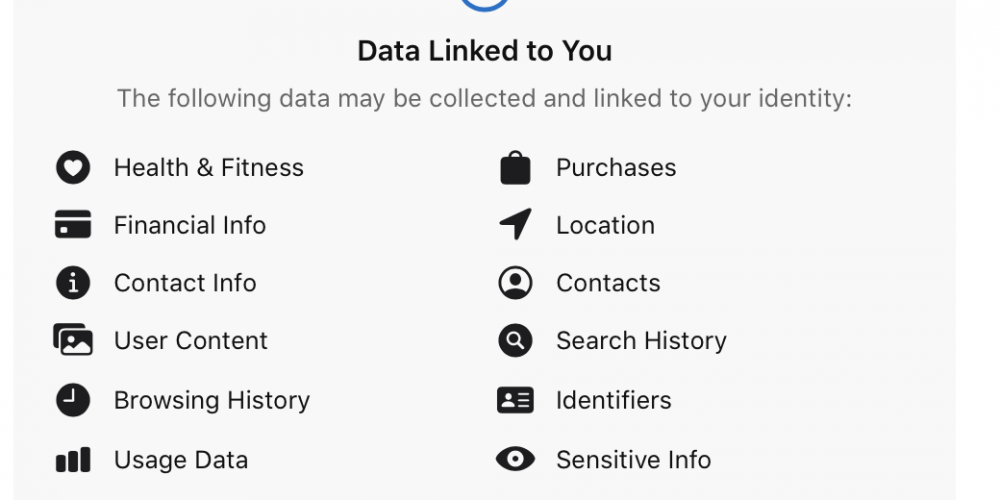Select the Health & Fitness label

coord(209,168)
